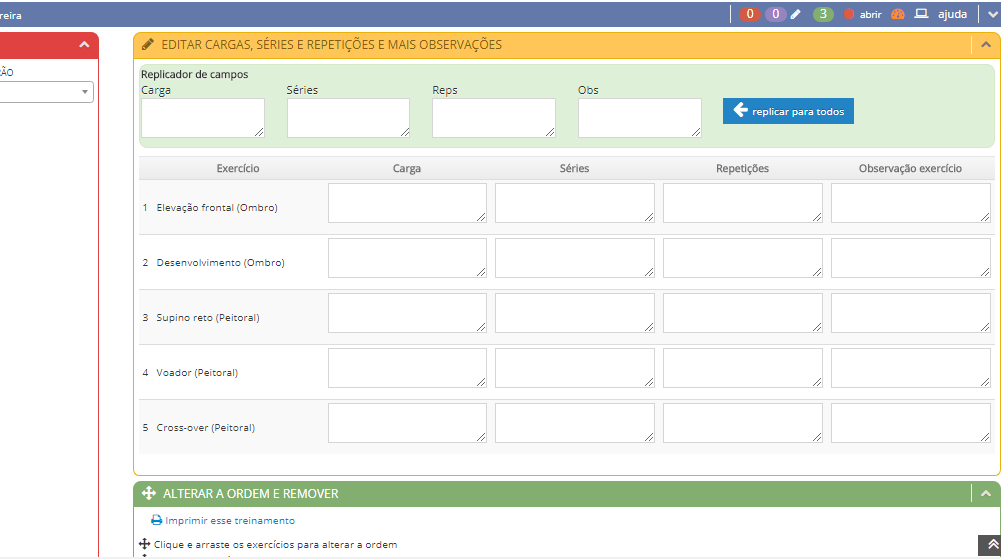Image resolution: width=1001 pixels, height=559 pixels.
Task: Collapse the Editar Cargas yellow panel
Action: pyautogui.click(x=985, y=45)
